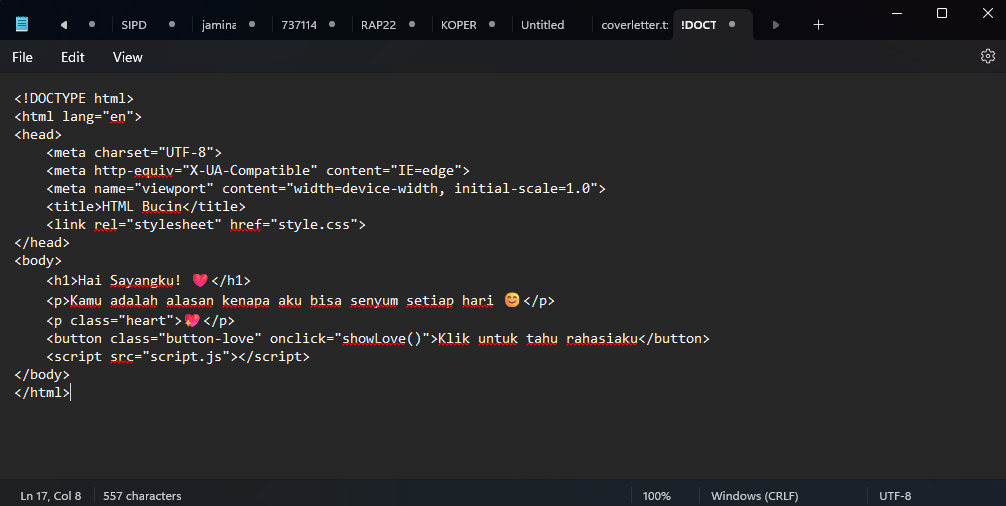Switch to the coverletter tab
1006x506 pixels.
pyautogui.click(x=635, y=25)
